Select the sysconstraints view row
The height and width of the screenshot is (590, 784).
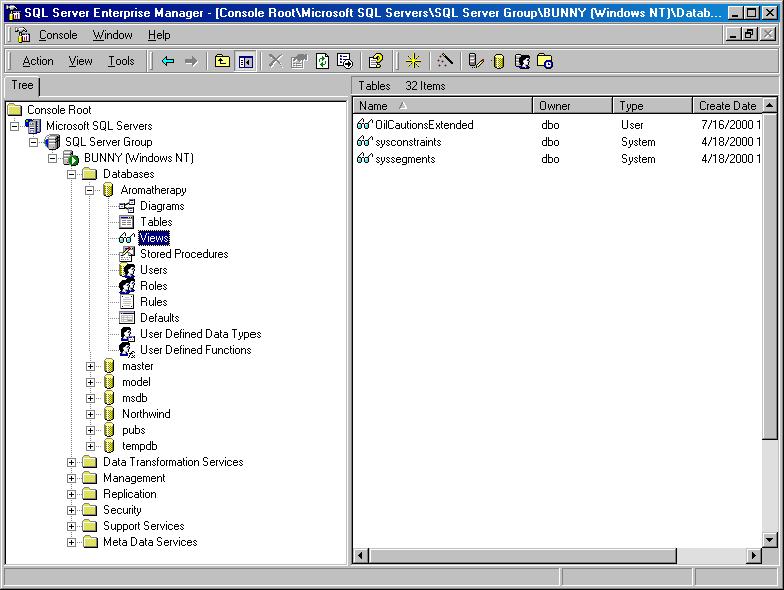pos(558,142)
